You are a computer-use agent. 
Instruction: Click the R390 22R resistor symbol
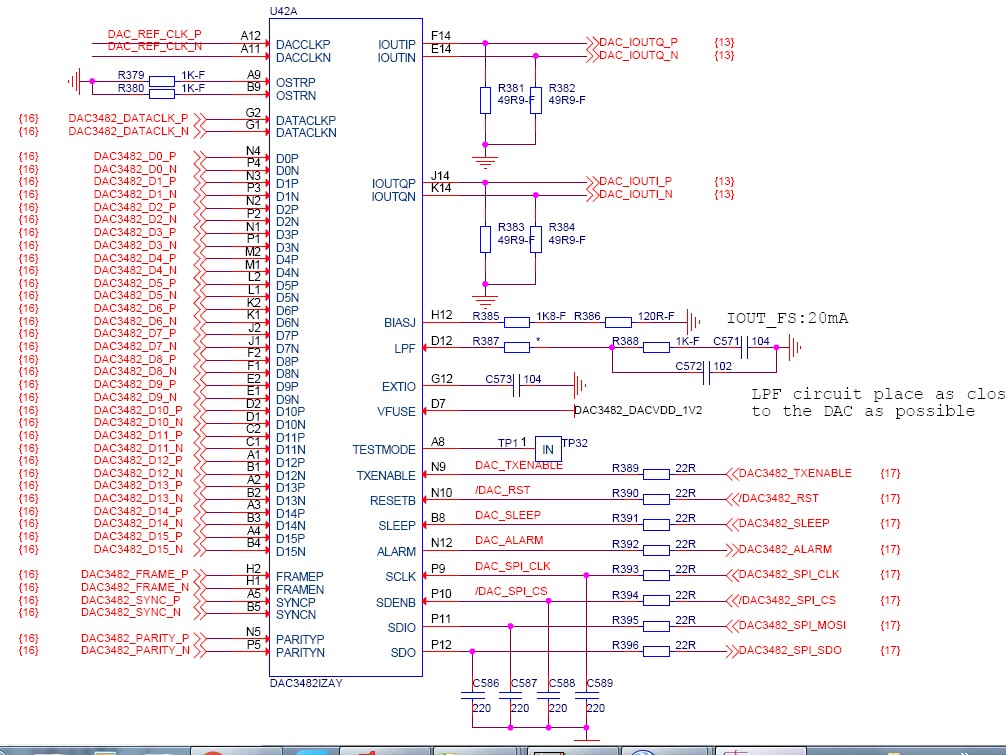(656, 499)
